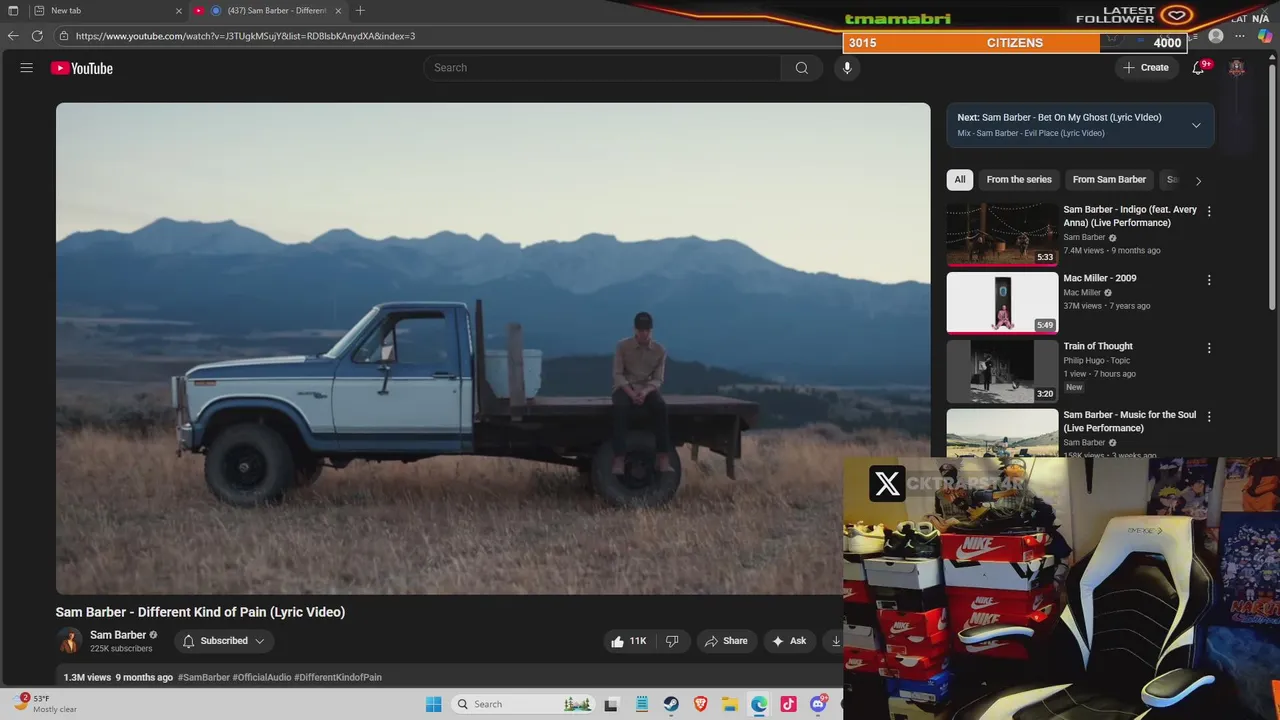Open options for Indigo Live Performance video
Image resolution: width=1280 pixels, height=720 pixels.
pos(1209,212)
